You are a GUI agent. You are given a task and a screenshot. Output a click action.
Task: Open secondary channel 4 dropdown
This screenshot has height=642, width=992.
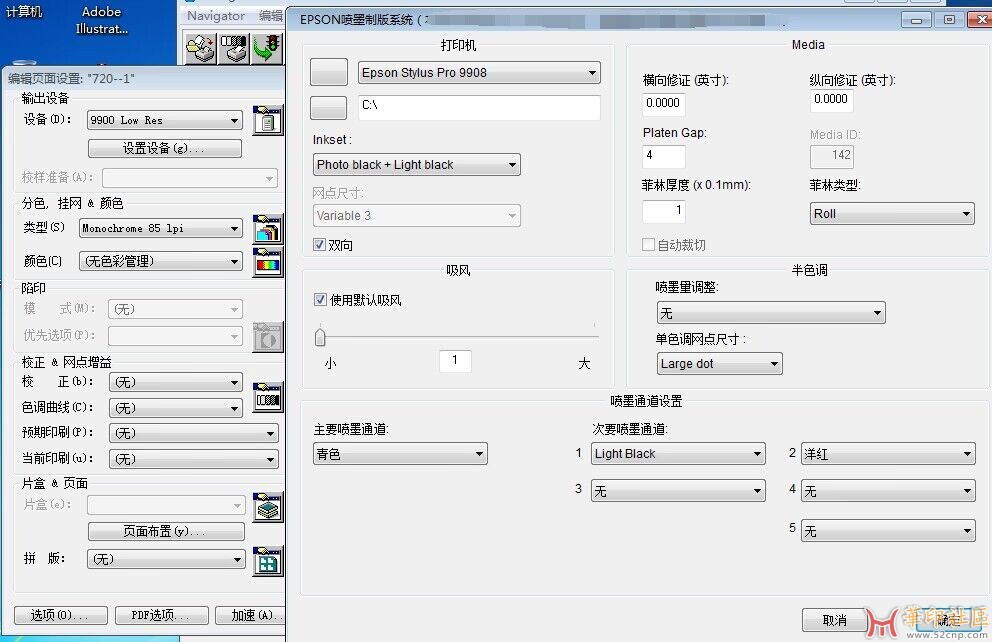pyautogui.click(x=888, y=491)
